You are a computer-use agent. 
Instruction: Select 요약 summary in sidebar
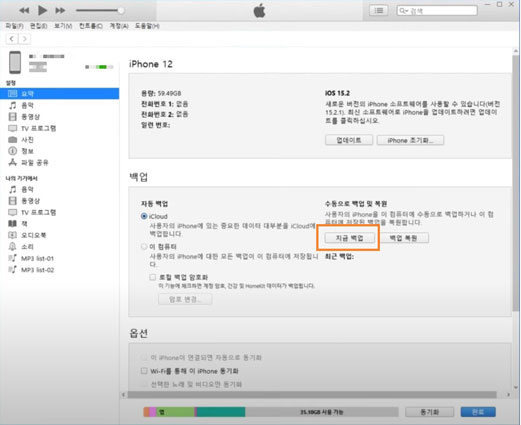pyautogui.click(x=59, y=94)
